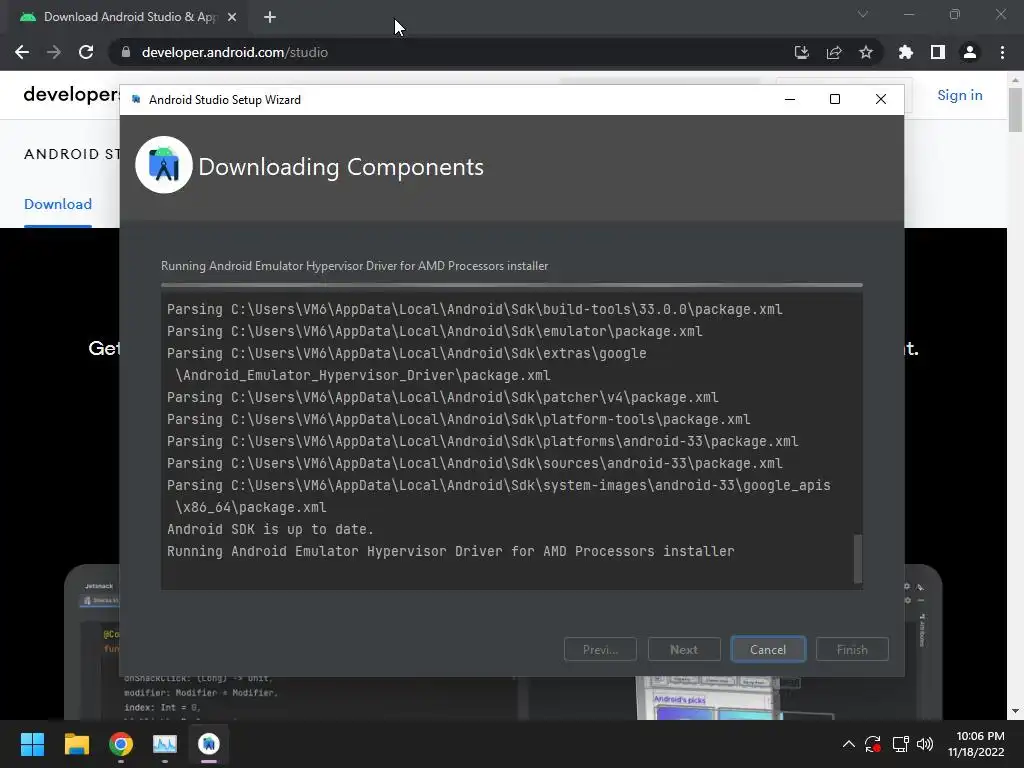Image resolution: width=1024 pixels, height=768 pixels.
Task: Expand the system tray hidden icons chevron
Action: 848,744
